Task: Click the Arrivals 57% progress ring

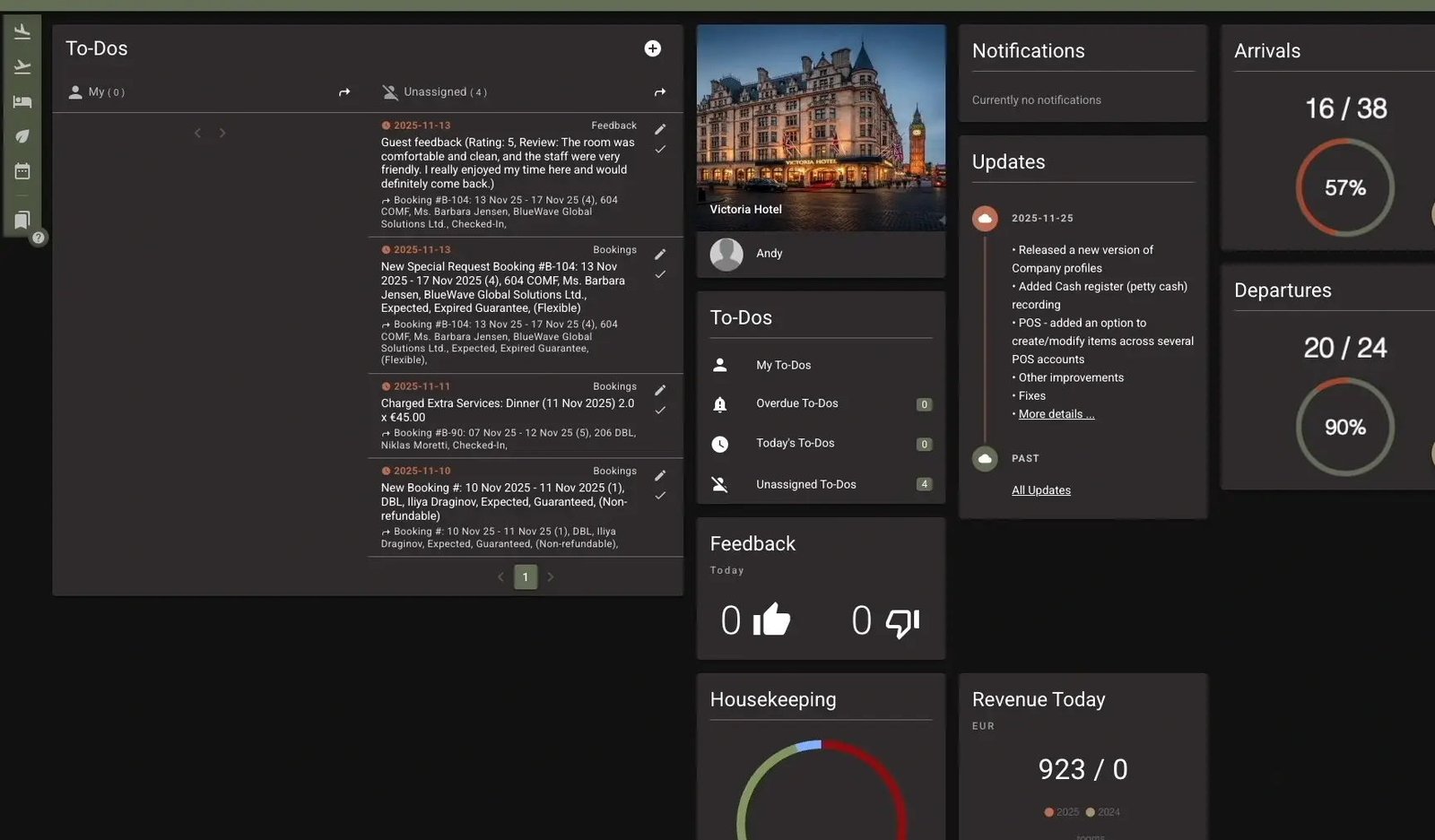Action: click(x=1344, y=187)
